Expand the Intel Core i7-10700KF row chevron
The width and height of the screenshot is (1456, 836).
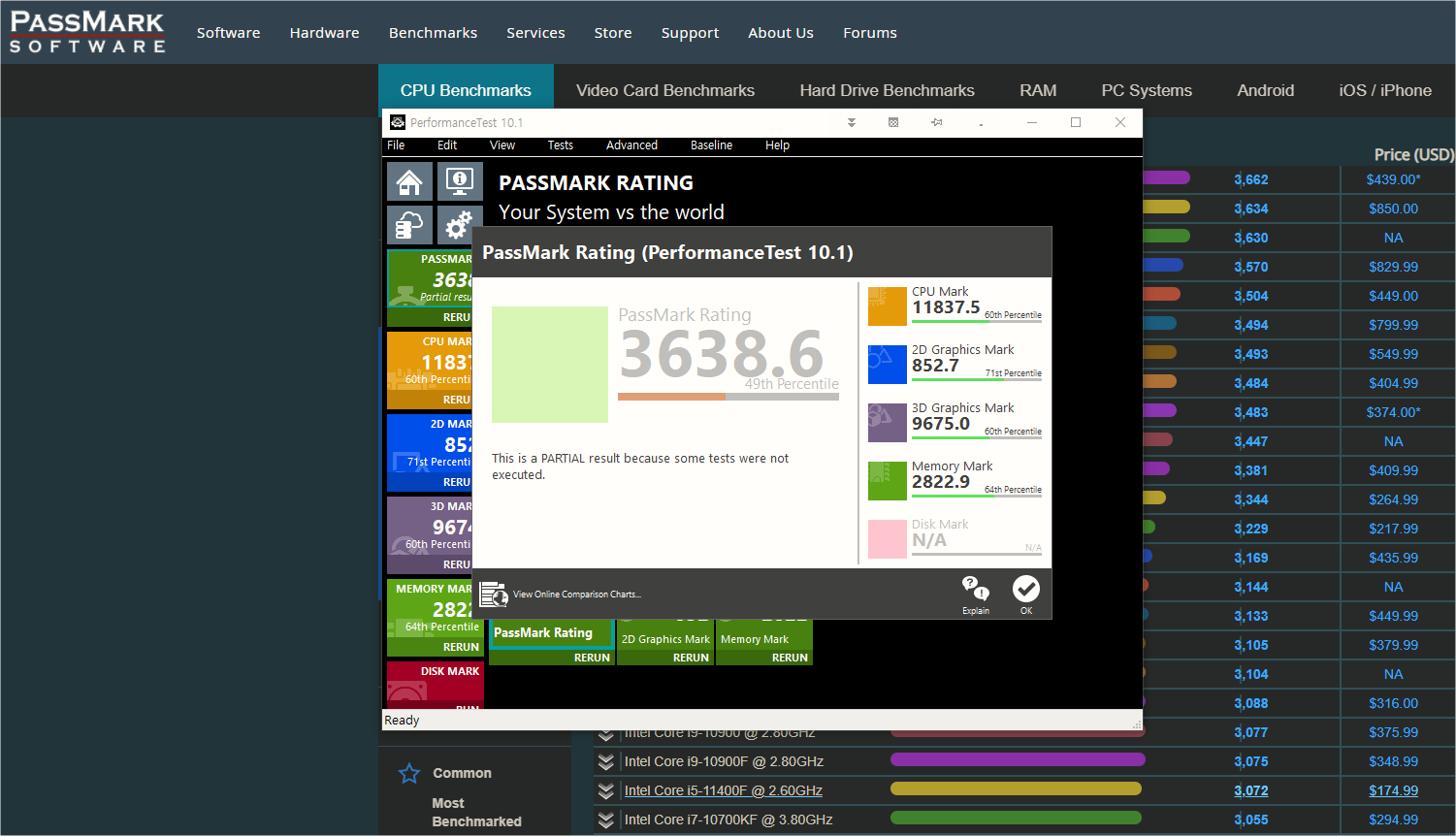point(606,820)
